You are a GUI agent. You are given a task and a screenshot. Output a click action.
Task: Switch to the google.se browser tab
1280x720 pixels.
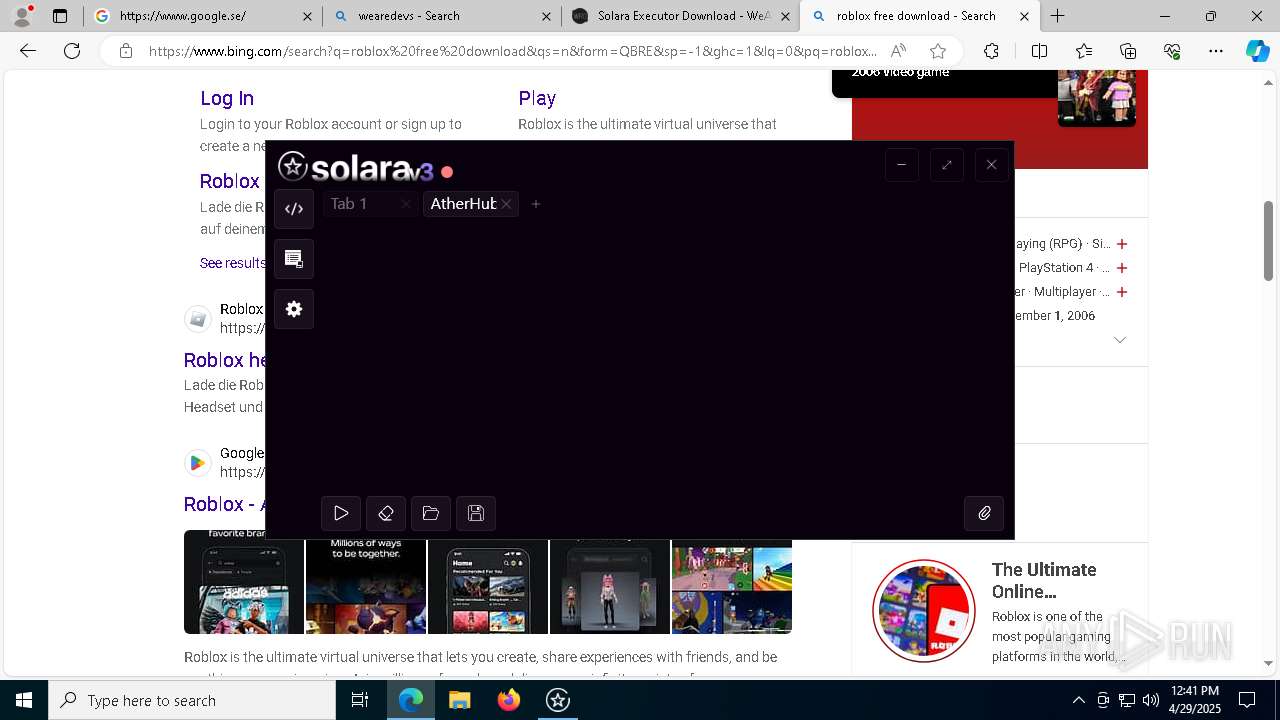(203, 16)
